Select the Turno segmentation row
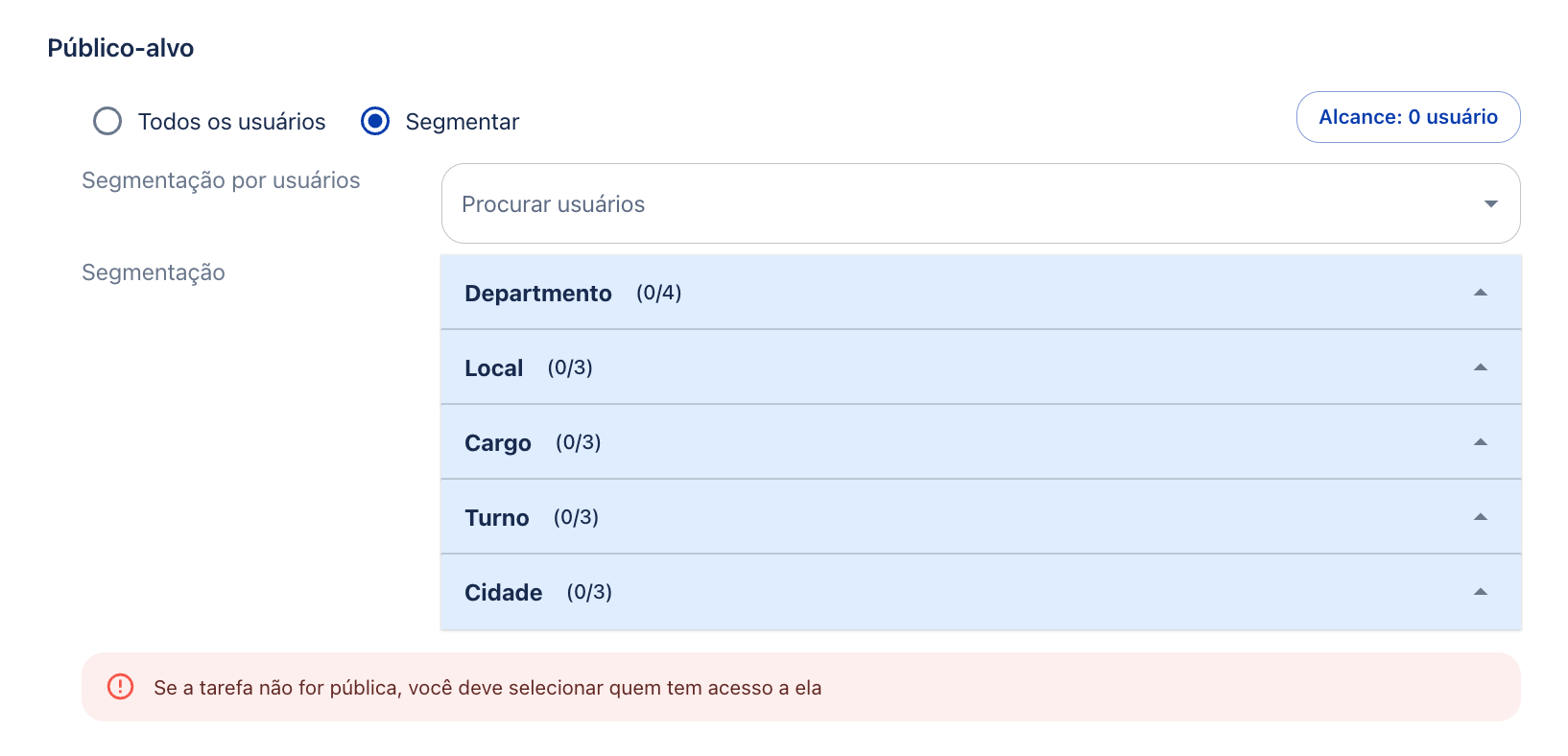Viewport: 1568px width, 756px height. click(981, 517)
